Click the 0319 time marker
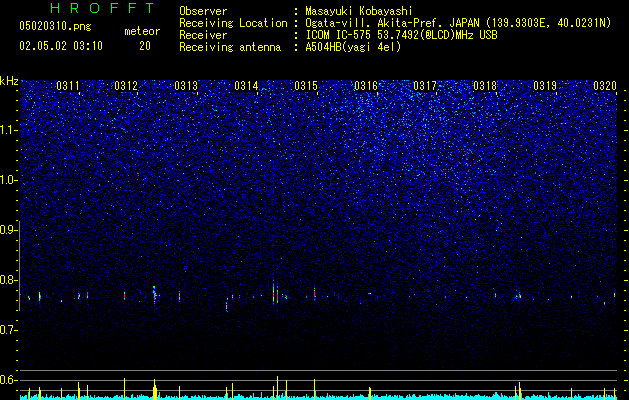 click(545, 86)
